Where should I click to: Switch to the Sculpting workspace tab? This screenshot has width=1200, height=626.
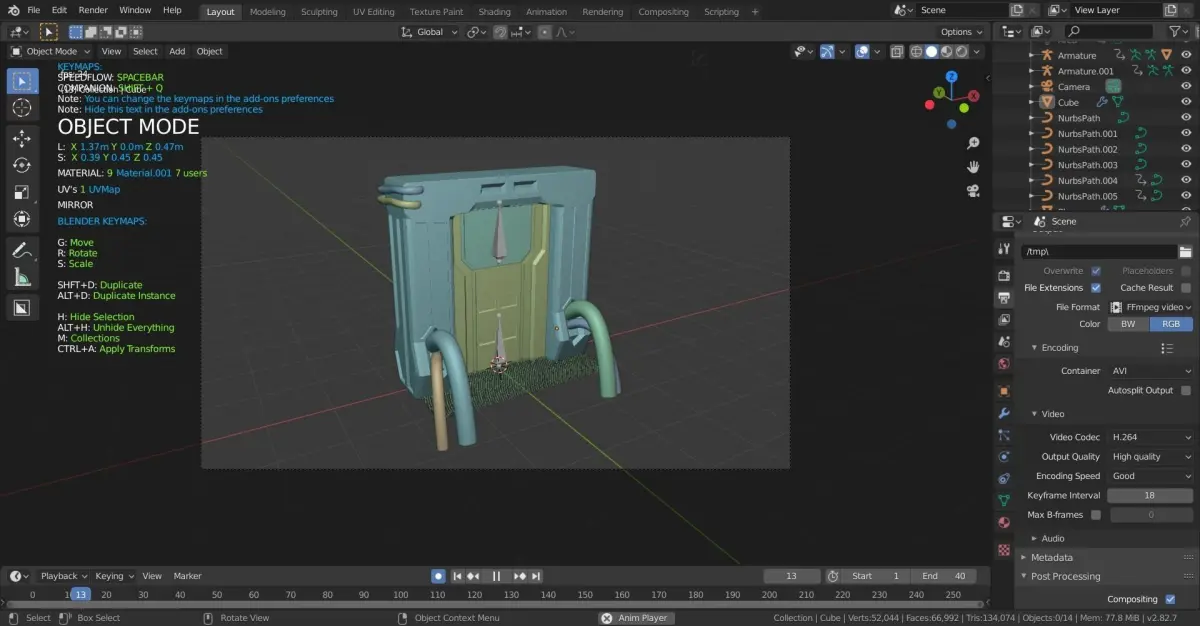(x=319, y=12)
